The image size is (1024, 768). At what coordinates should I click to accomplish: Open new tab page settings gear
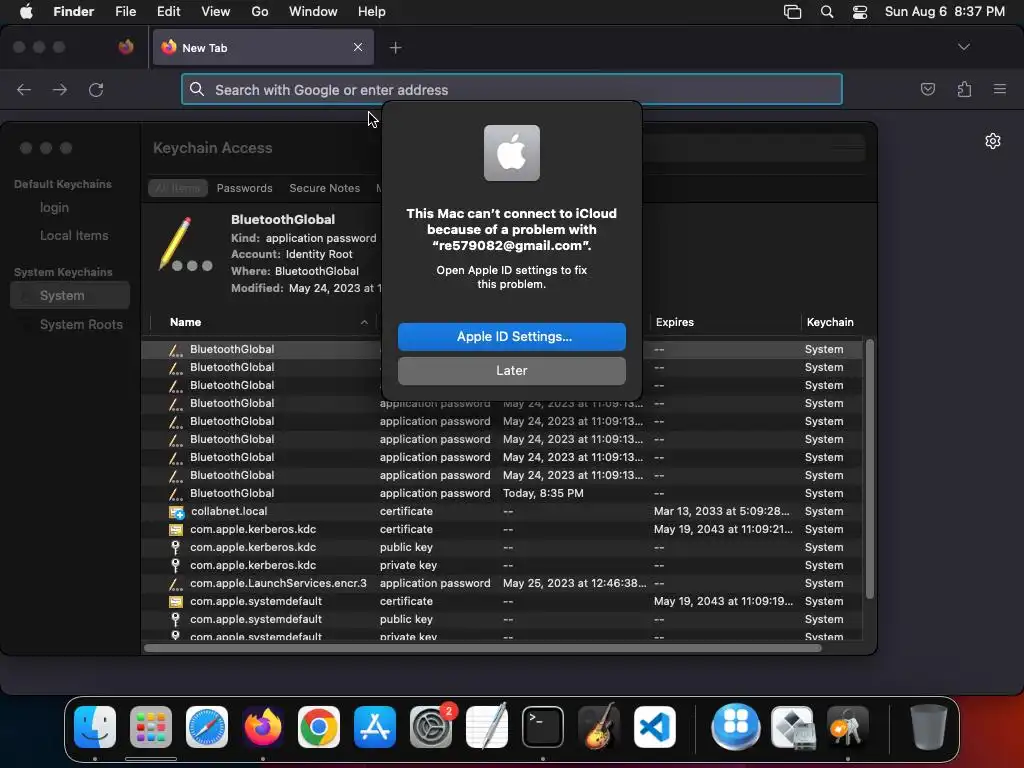(993, 141)
